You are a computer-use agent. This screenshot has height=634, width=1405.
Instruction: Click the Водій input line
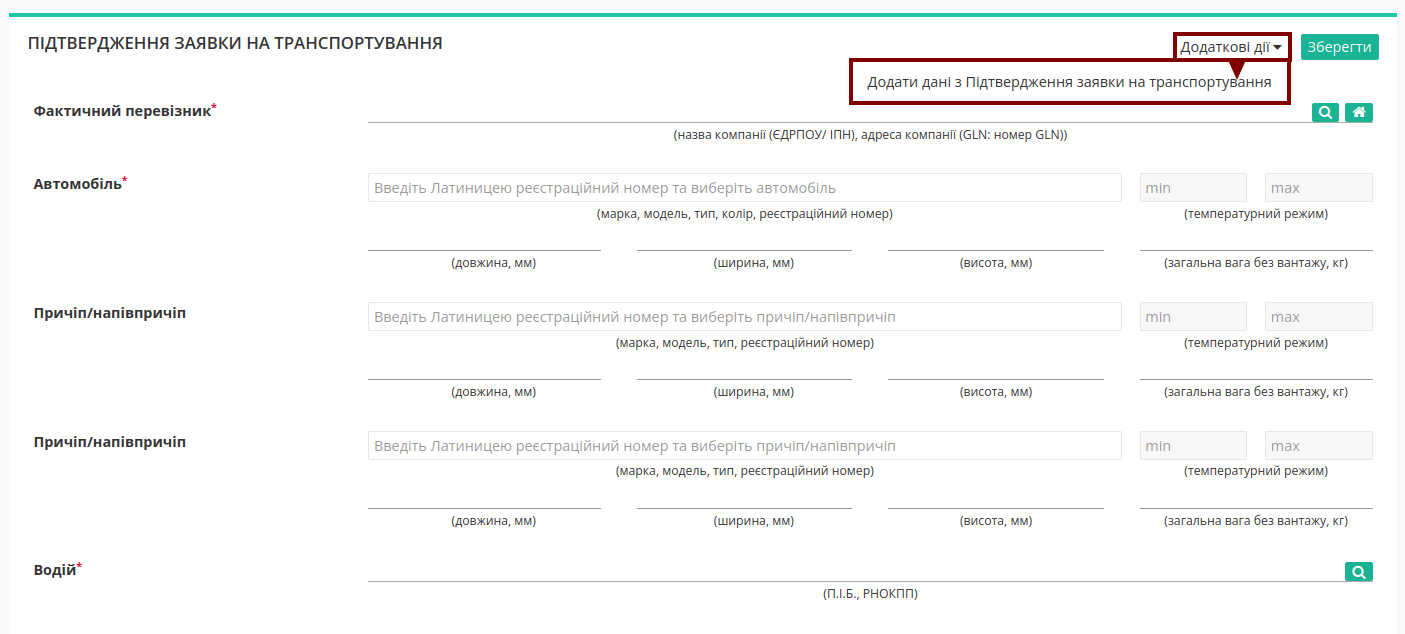click(855, 570)
